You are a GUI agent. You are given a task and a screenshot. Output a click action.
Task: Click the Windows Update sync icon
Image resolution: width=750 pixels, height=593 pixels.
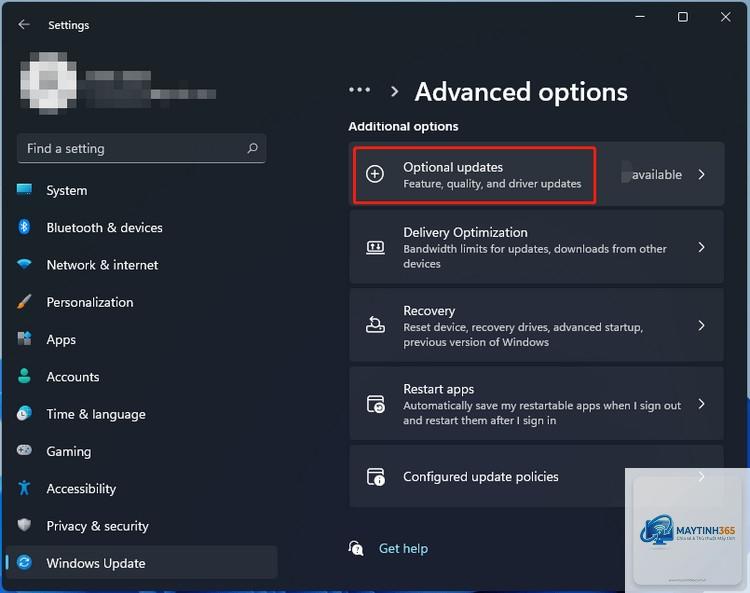tap(24, 562)
